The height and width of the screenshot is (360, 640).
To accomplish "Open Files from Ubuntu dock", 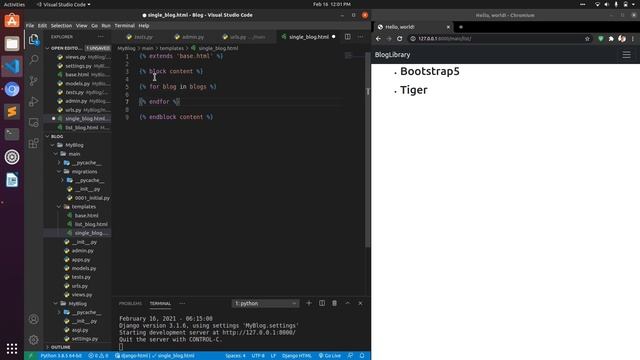I will [12, 44].
